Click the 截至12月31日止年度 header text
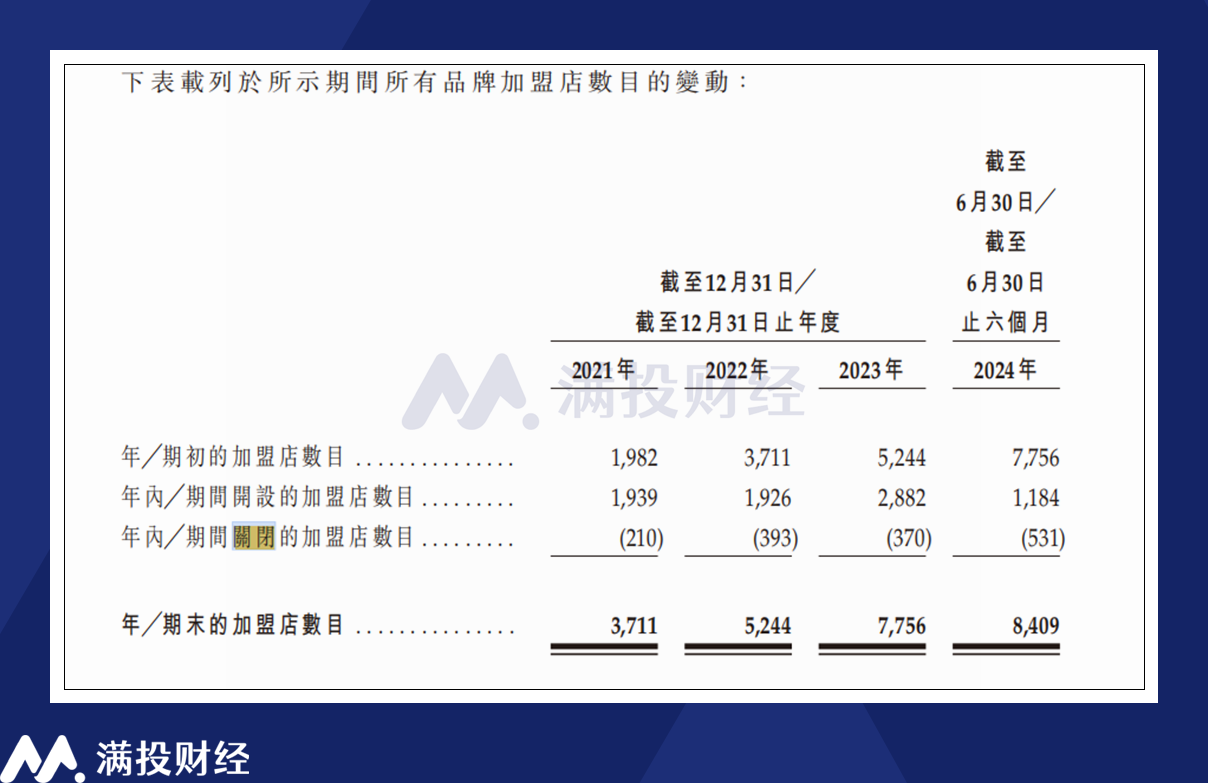 (737, 322)
